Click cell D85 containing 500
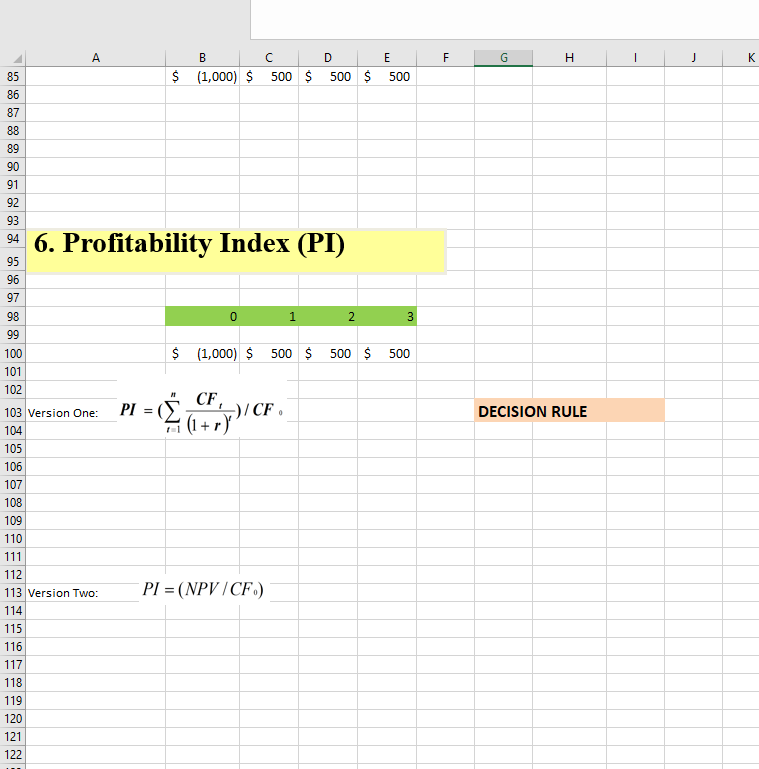Viewport: 759px width, 769px height. (x=328, y=77)
